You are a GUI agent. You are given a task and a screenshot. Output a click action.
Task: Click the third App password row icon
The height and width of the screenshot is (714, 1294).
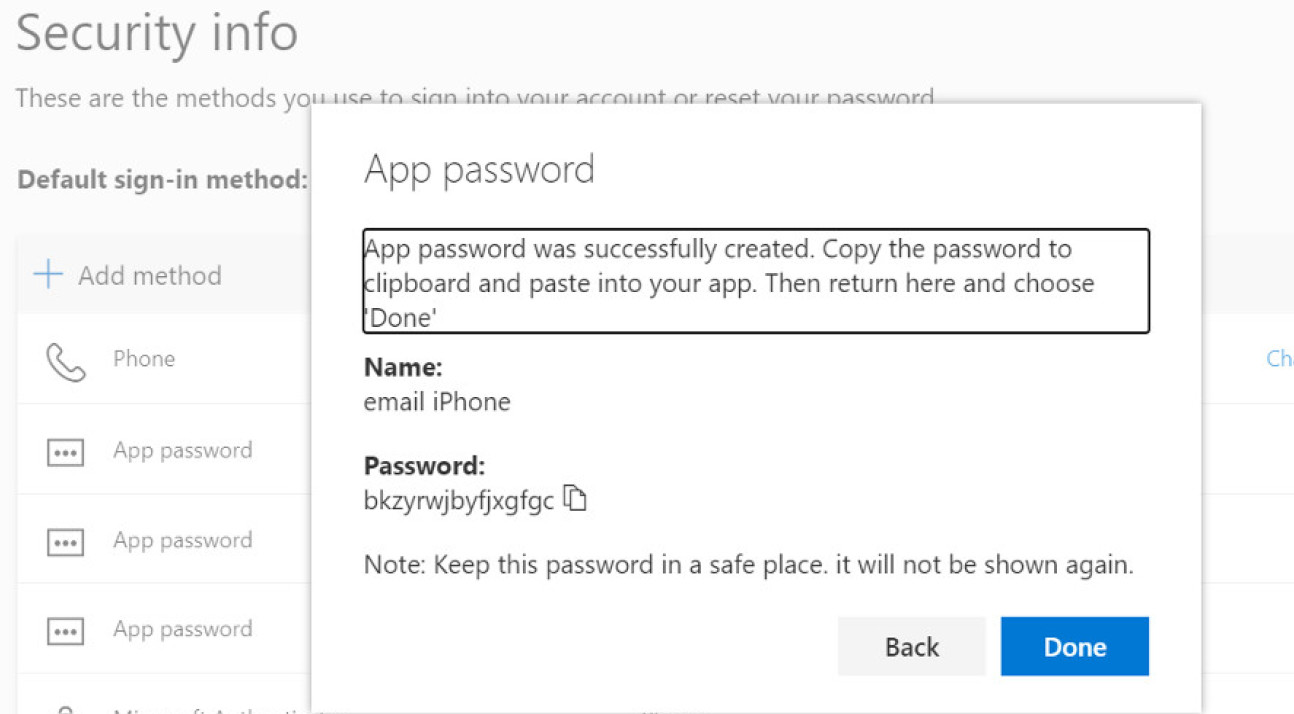click(x=65, y=631)
